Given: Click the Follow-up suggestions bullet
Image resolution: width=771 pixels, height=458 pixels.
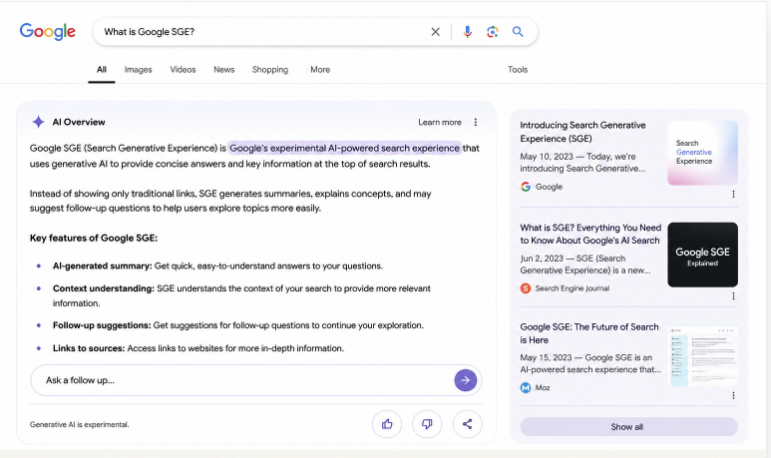Looking at the screenshot, I should pyautogui.click(x=238, y=326).
